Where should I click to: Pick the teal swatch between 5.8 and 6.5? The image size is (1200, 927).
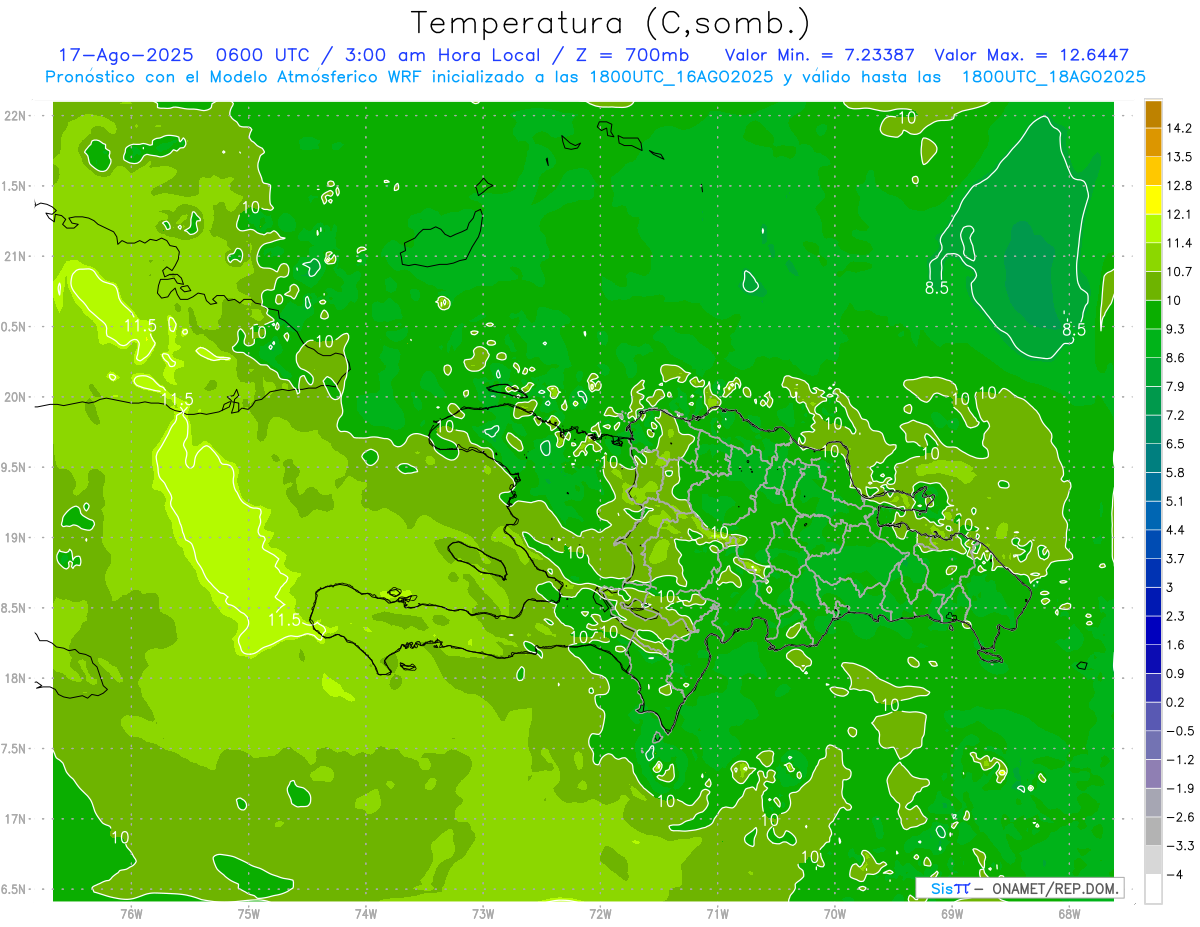click(1153, 458)
